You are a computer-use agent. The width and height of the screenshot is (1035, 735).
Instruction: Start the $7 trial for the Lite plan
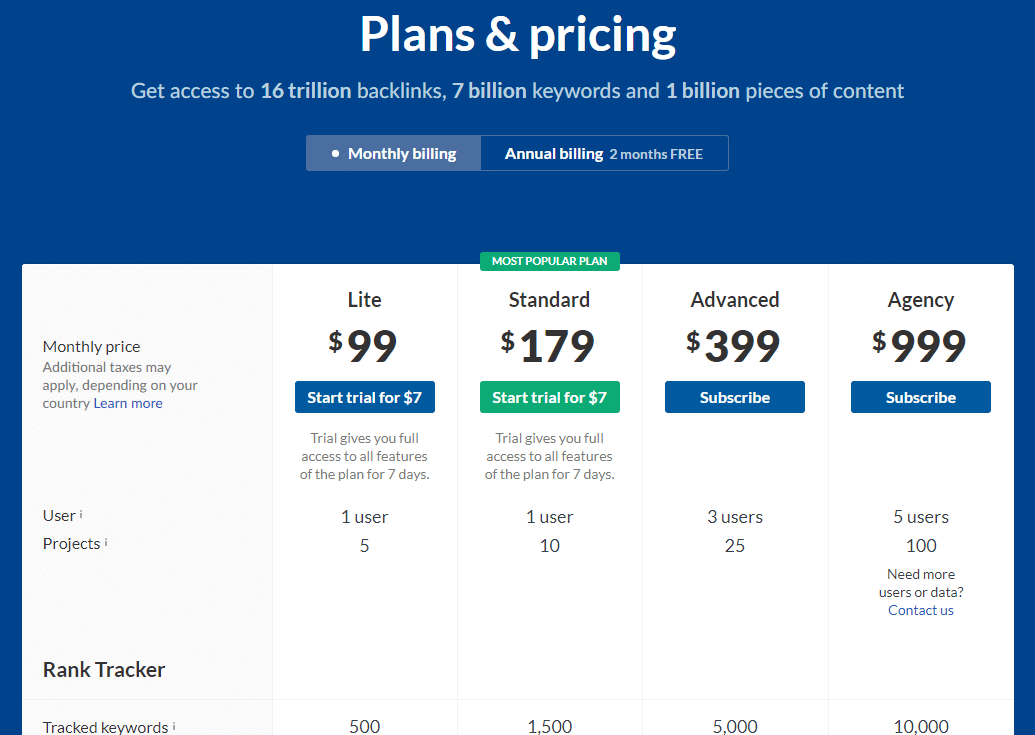[x=364, y=397]
